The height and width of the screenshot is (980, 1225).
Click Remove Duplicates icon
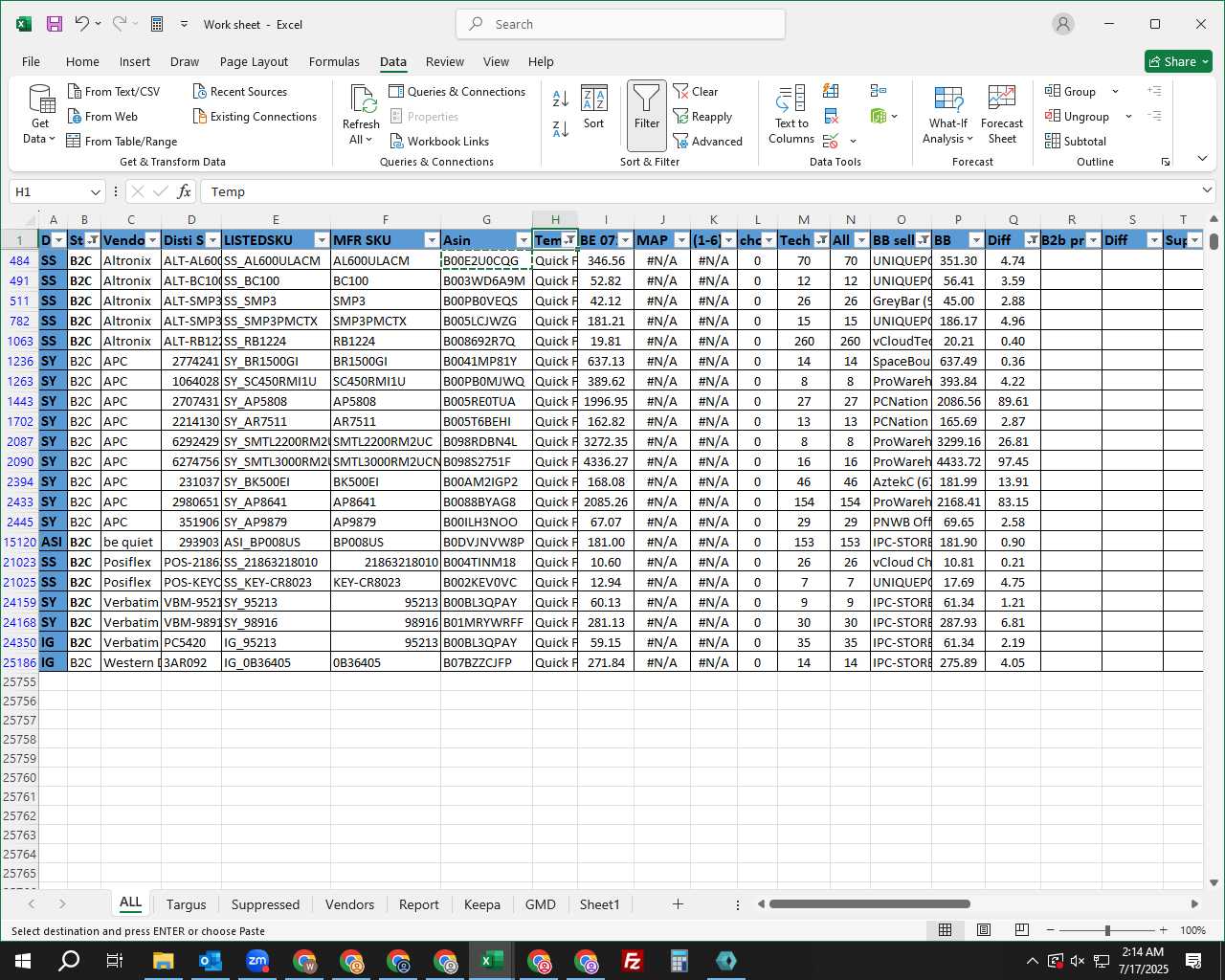pos(831,117)
